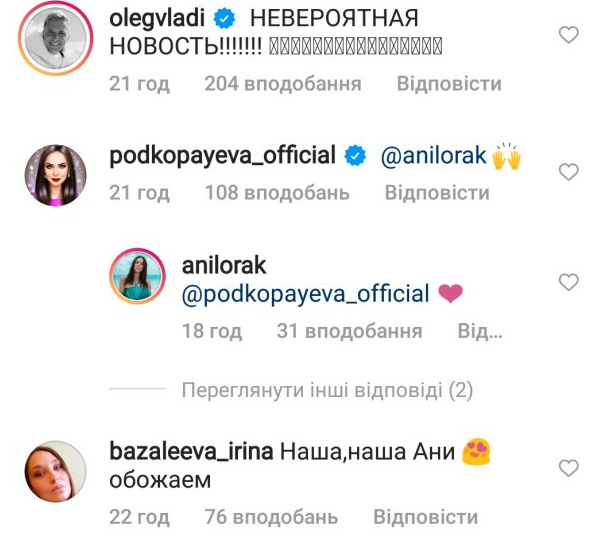The width and height of the screenshot is (608, 553).
Task: Like bazaleeva_irina's comment with the heart icon
Action: [x=568, y=468]
